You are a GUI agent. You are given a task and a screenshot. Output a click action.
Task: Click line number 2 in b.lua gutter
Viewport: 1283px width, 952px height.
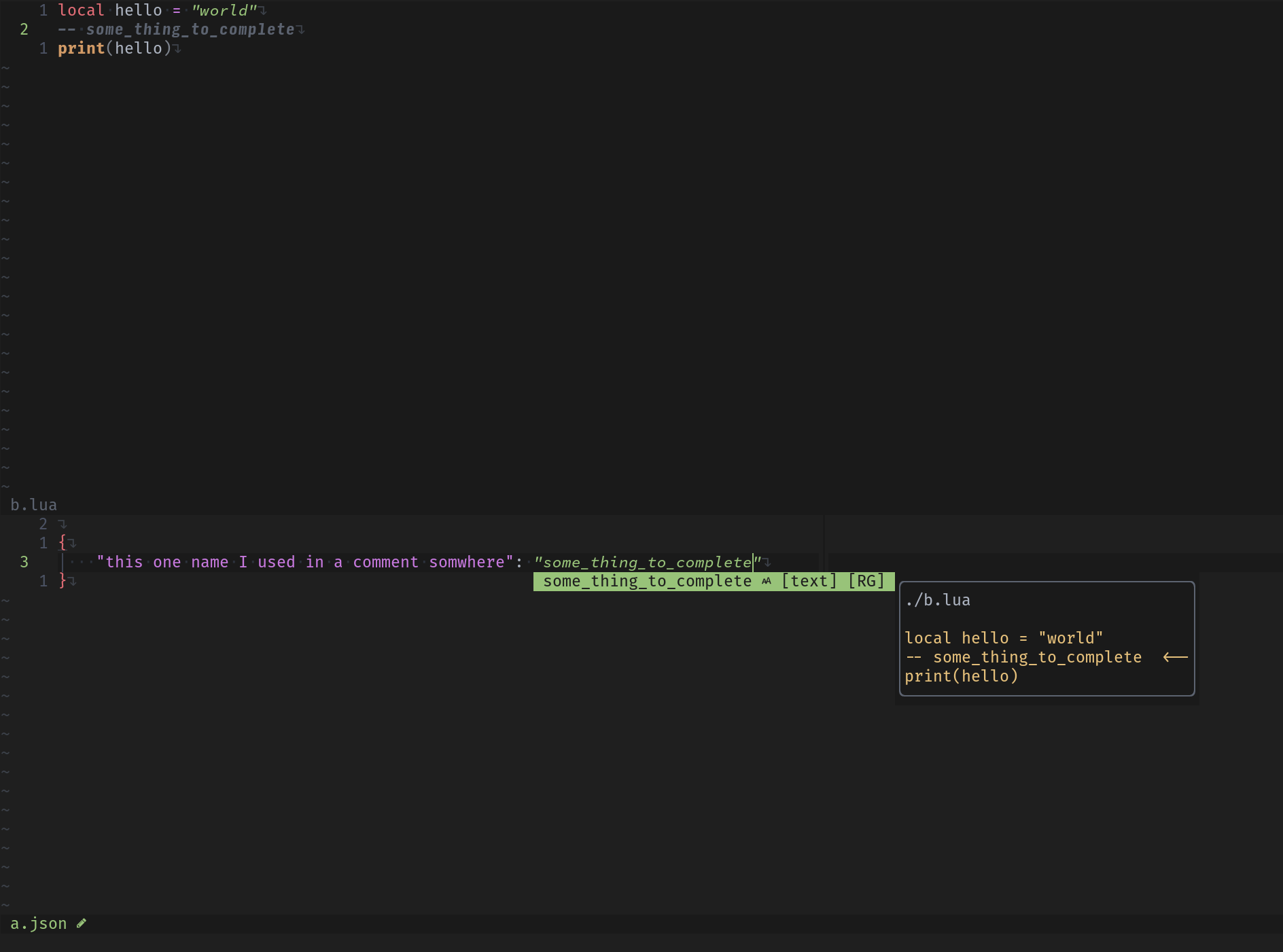click(x=24, y=29)
